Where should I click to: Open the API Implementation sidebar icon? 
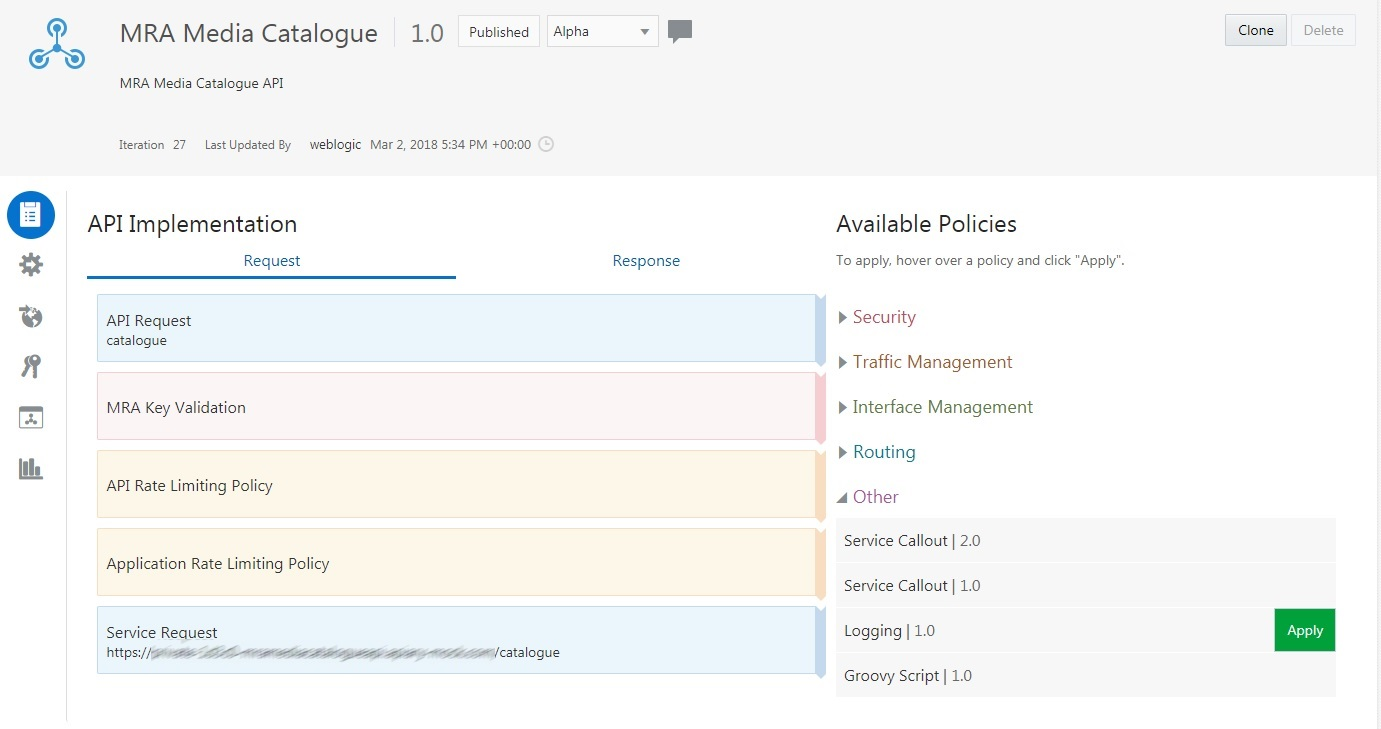[x=31, y=214]
